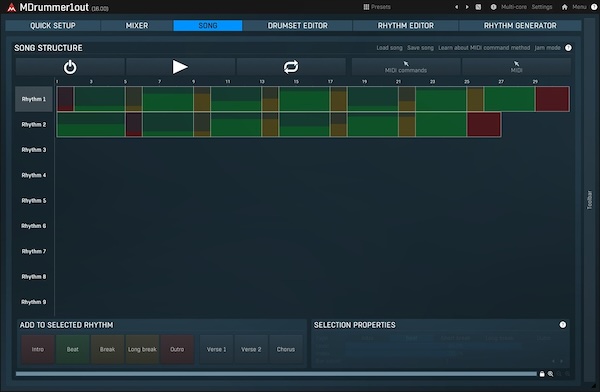Toggle the song power enable button

tap(70, 67)
